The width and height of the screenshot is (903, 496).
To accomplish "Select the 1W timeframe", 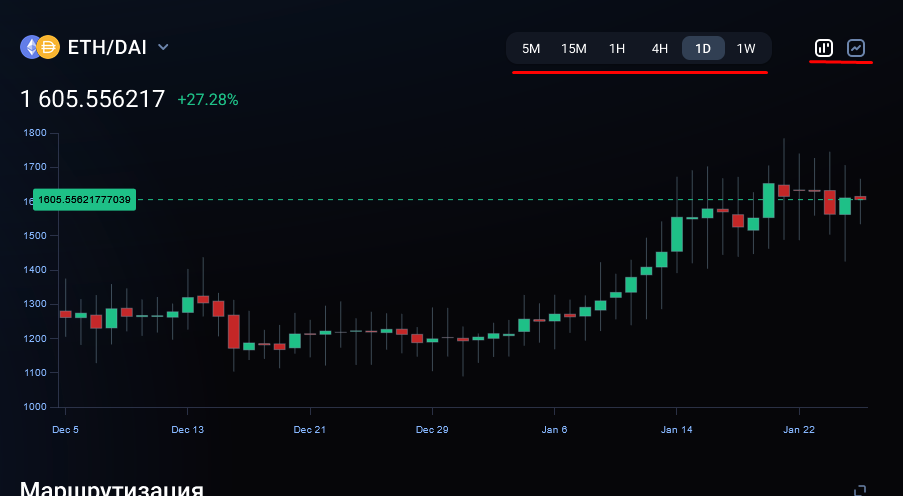I will pyautogui.click(x=746, y=48).
